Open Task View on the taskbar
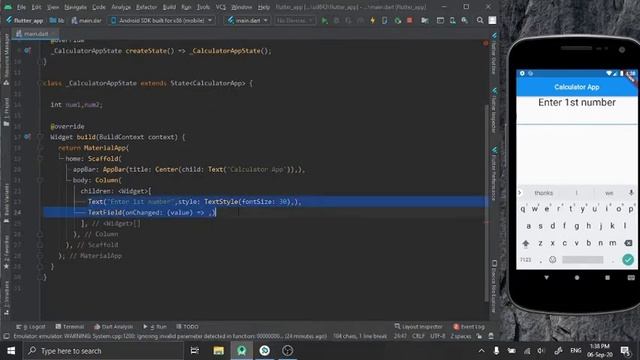 195,351
